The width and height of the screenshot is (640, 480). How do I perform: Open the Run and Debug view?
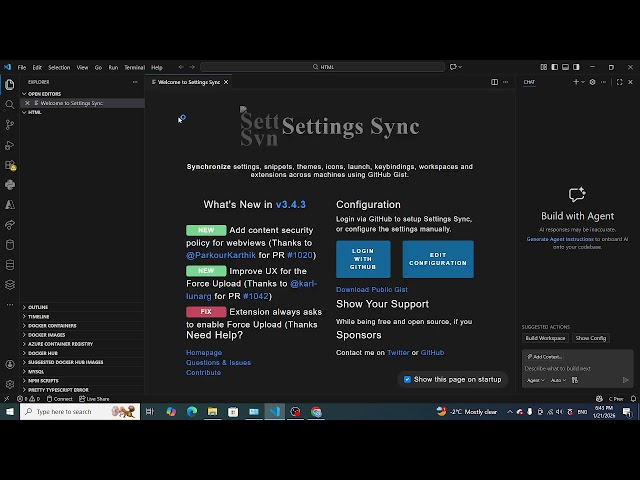point(10,145)
